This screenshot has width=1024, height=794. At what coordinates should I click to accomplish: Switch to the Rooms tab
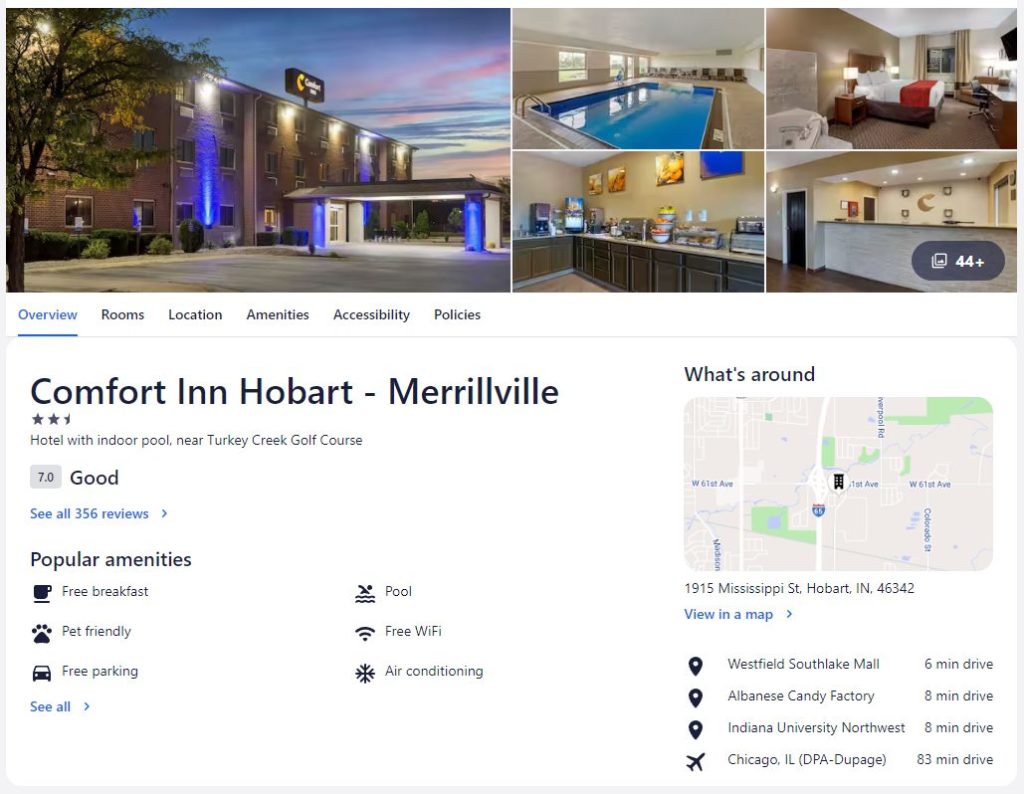click(x=123, y=315)
